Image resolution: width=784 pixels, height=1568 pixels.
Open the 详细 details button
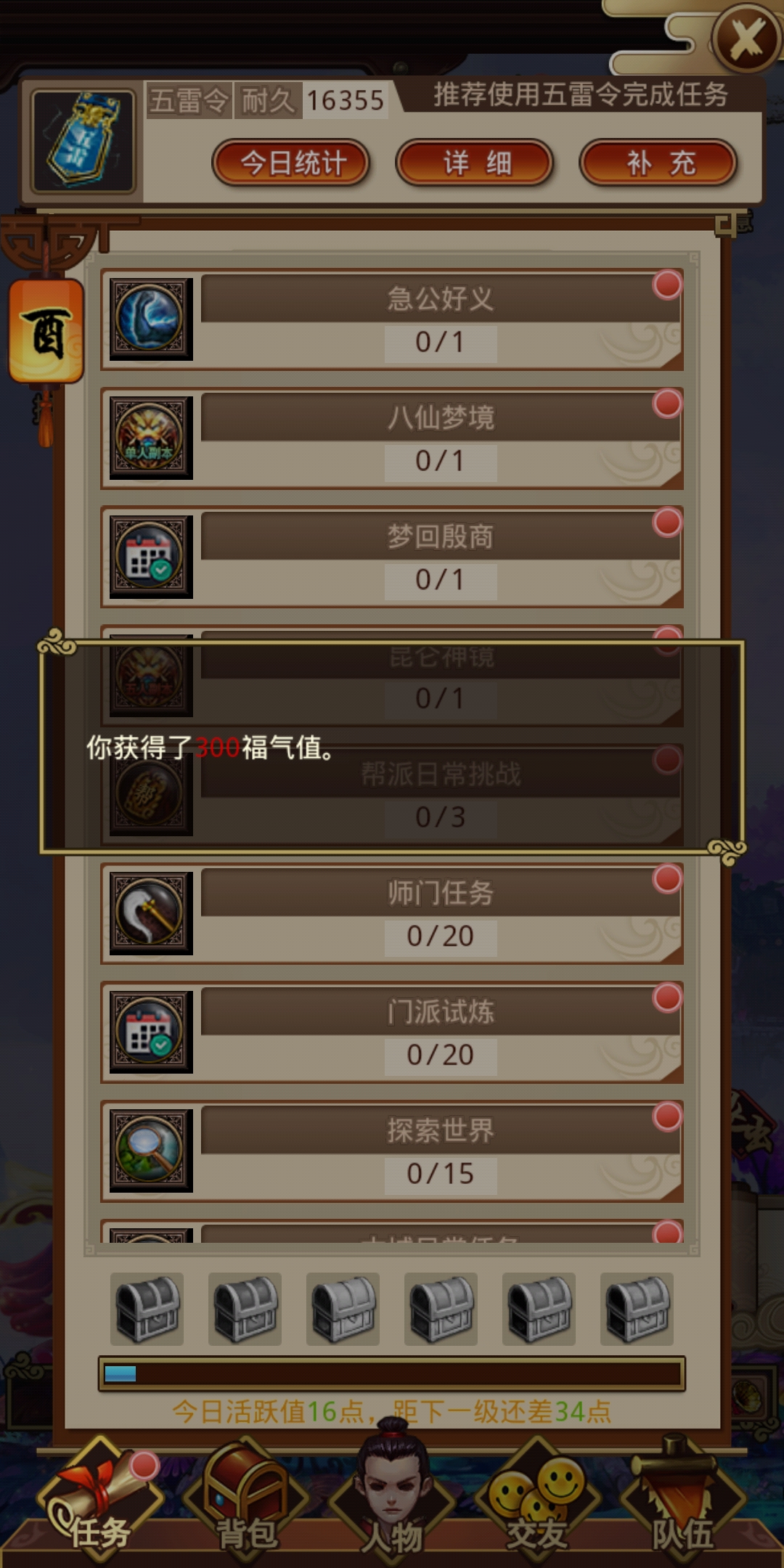pyautogui.click(x=475, y=163)
